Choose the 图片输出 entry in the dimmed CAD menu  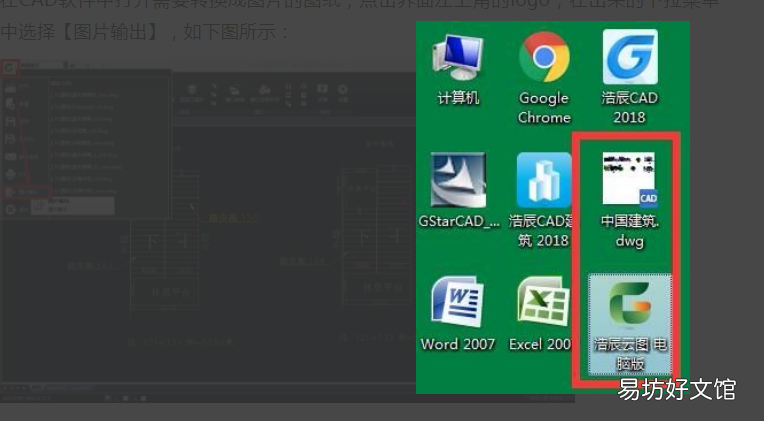[x=26, y=192]
